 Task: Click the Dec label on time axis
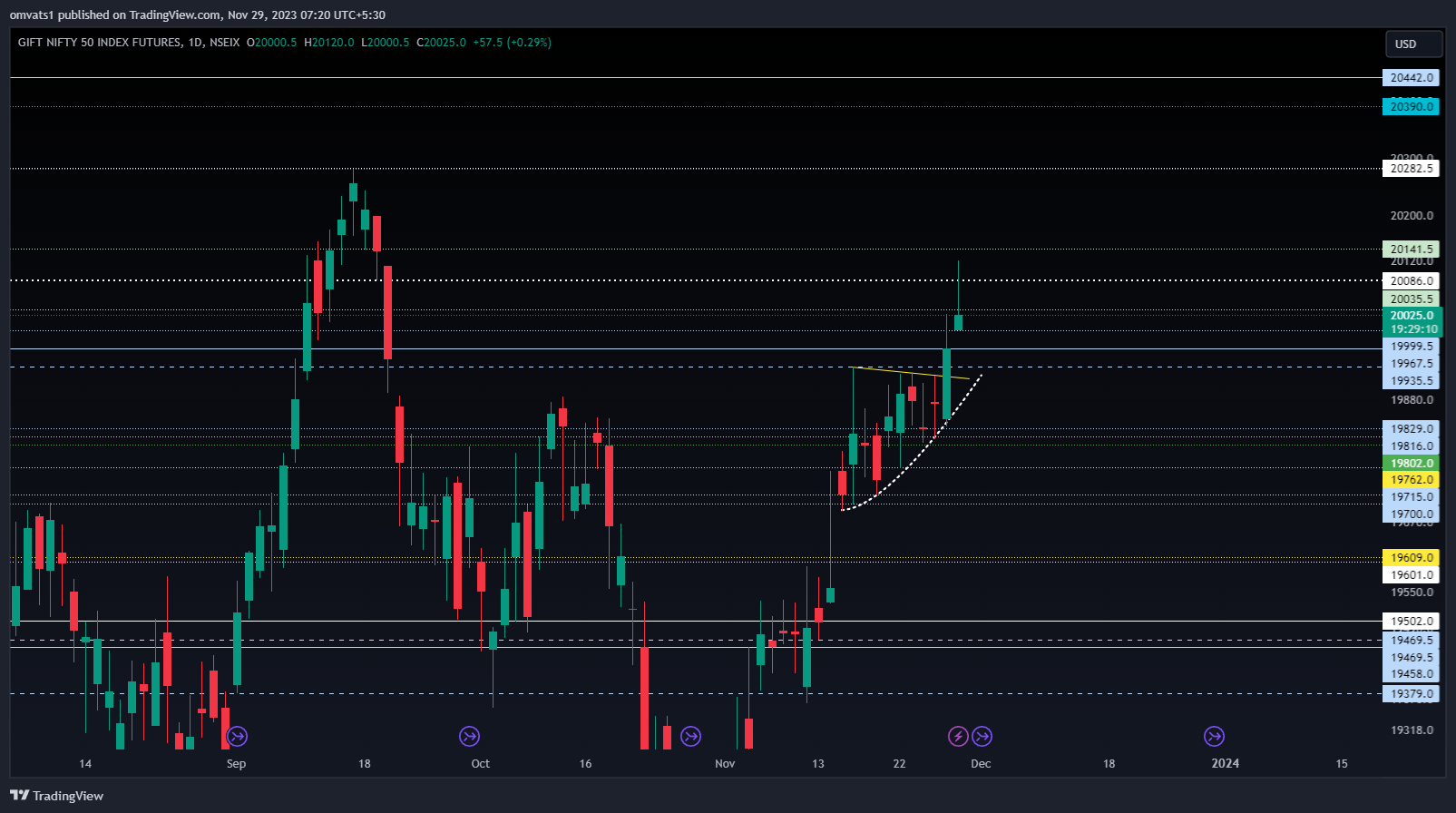point(981,764)
